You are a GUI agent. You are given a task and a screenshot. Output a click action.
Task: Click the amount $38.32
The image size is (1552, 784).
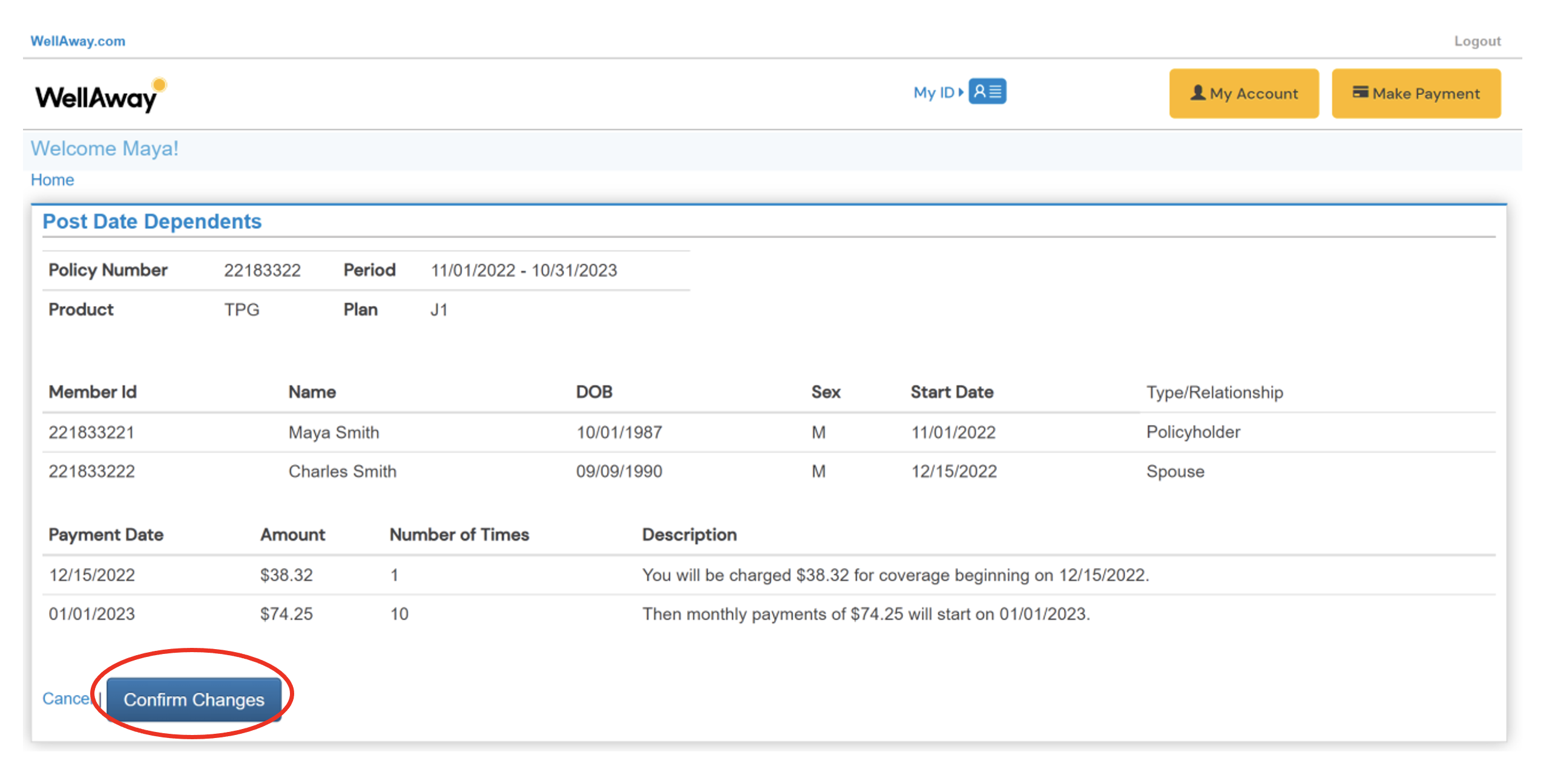point(286,575)
